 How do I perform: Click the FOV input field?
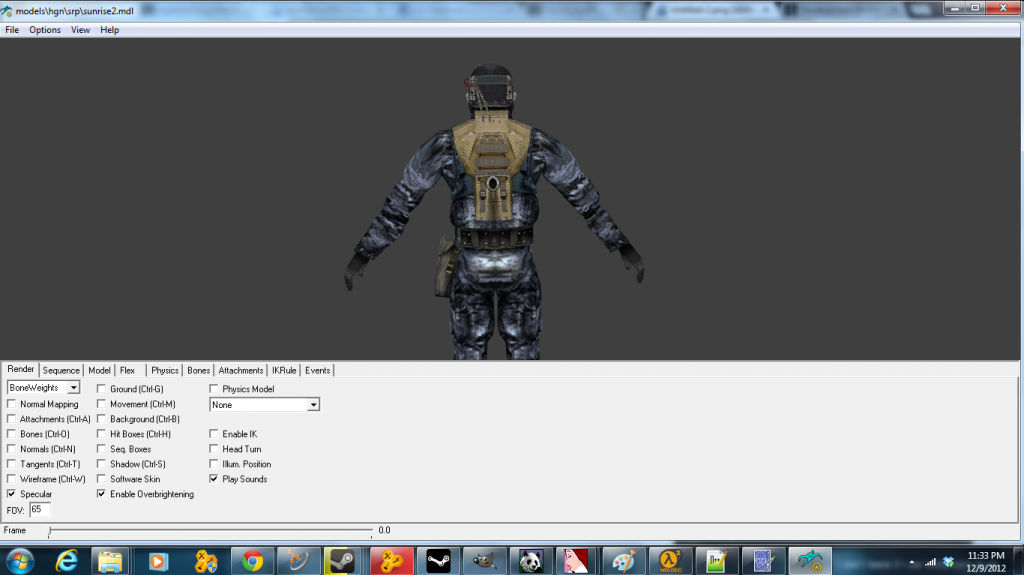click(x=40, y=510)
